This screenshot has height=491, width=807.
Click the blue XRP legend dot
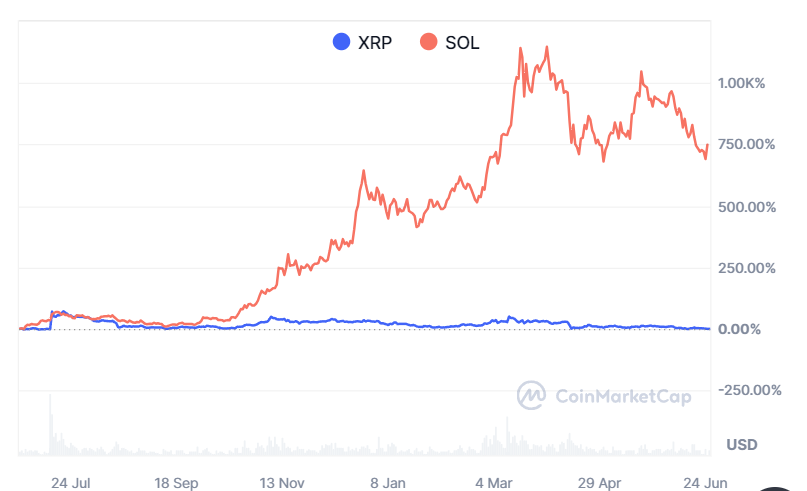click(x=341, y=42)
